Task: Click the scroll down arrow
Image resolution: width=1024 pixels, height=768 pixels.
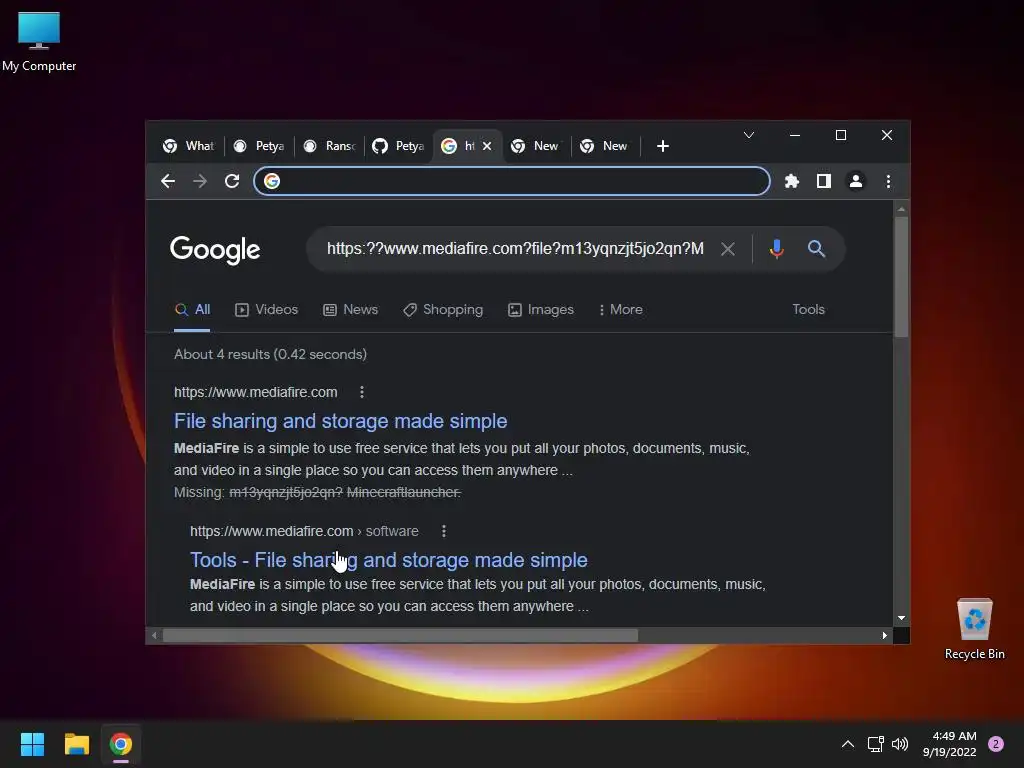Action: [x=901, y=618]
